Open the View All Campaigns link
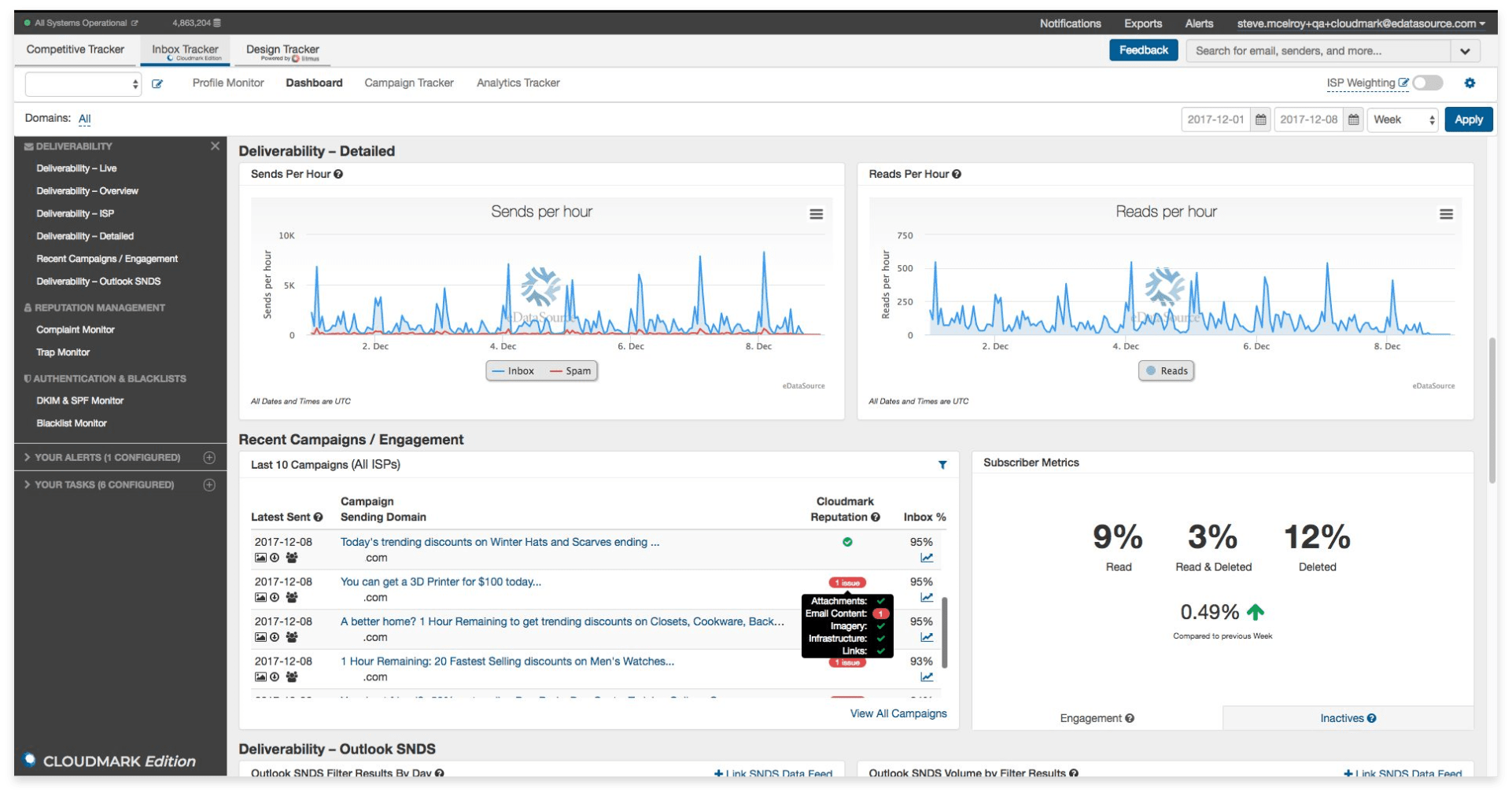The width and height of the screenshot is (1512, 796). (898, 713)
